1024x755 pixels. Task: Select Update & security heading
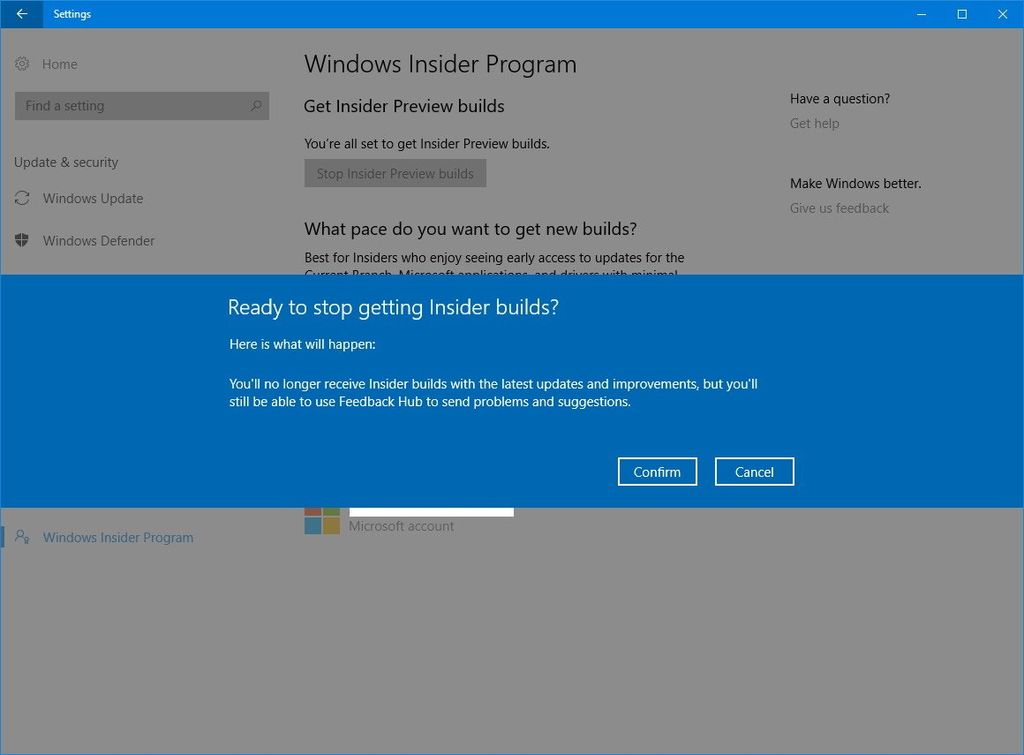[65, 162]
